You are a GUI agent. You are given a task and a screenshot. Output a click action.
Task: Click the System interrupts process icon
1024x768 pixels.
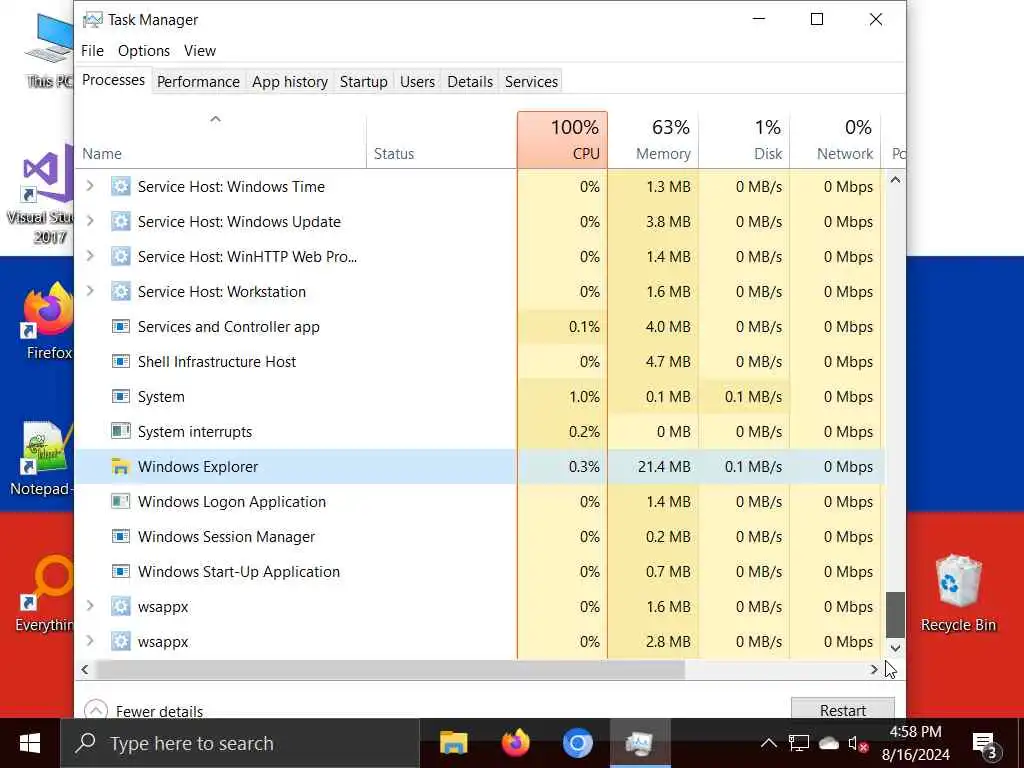(x=121, y=431)
